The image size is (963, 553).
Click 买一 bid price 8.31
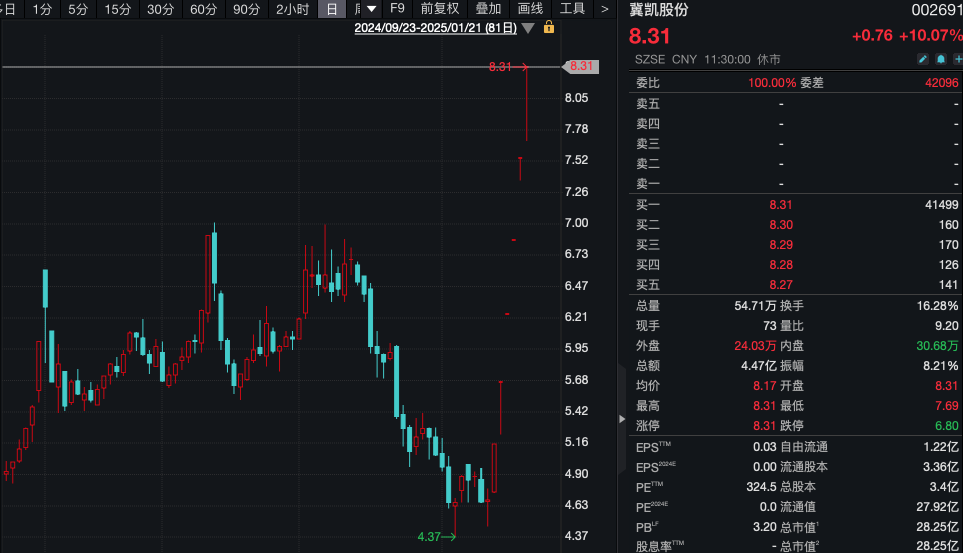coord(781,205)
